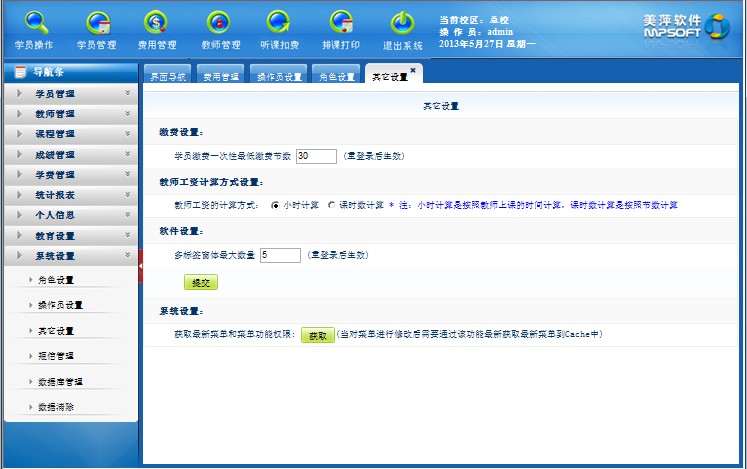Expand the 统计报表 sidebar section
Screen dimensions: 747x469
point(69,195)
